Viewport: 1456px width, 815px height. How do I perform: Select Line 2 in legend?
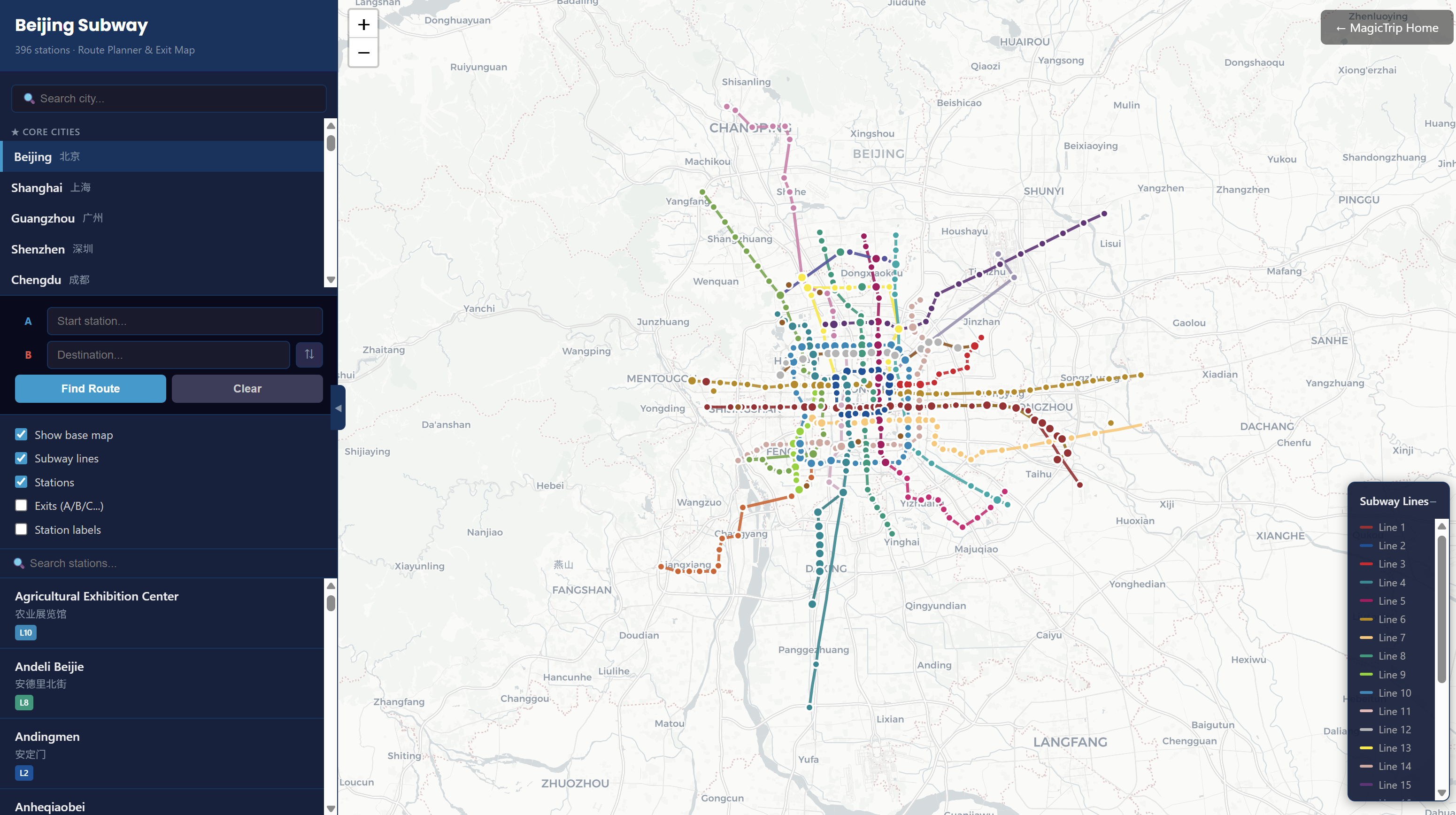coord(1392,546)
